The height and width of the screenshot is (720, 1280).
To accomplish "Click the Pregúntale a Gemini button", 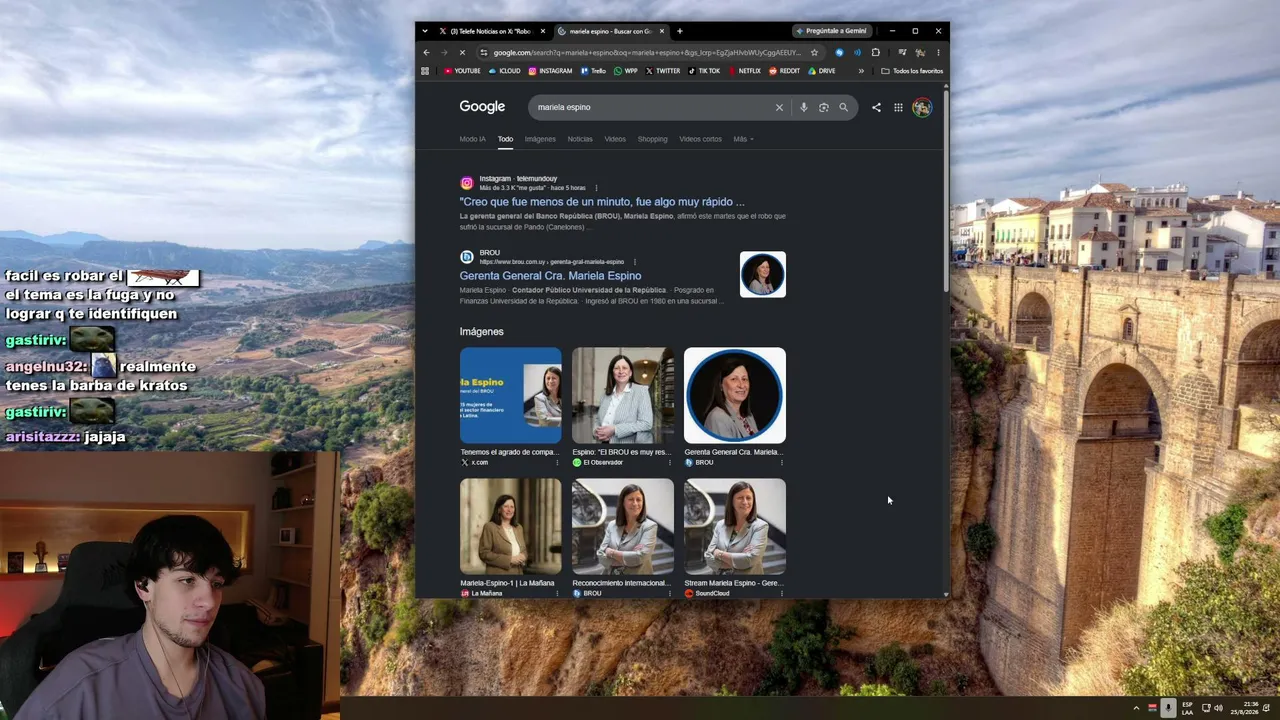I will (x=831, y=31).
